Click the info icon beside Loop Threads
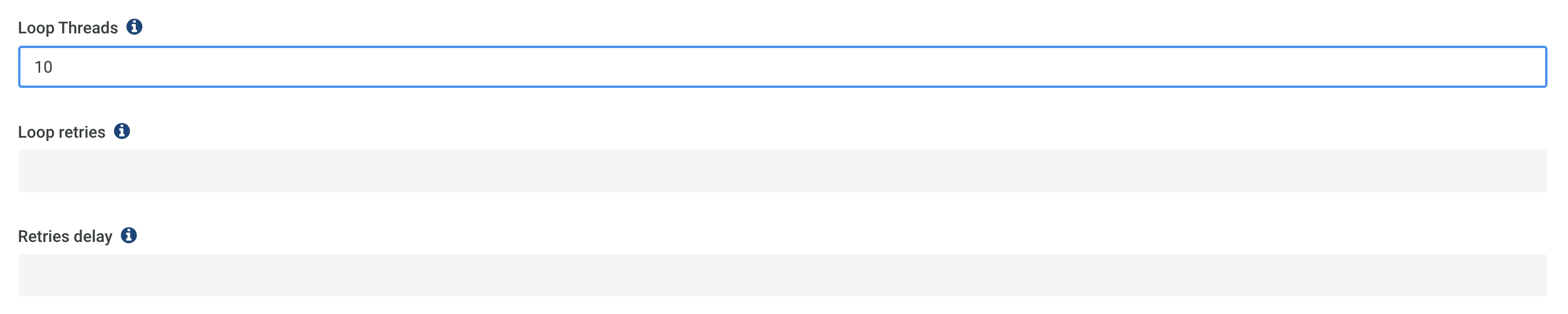This screenshot has height=314, width=1568. [x=134, y=27]
